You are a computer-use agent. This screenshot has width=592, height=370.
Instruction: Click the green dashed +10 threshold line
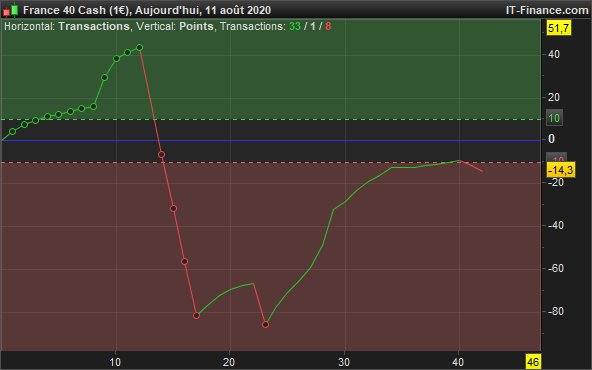coord(271,119)
